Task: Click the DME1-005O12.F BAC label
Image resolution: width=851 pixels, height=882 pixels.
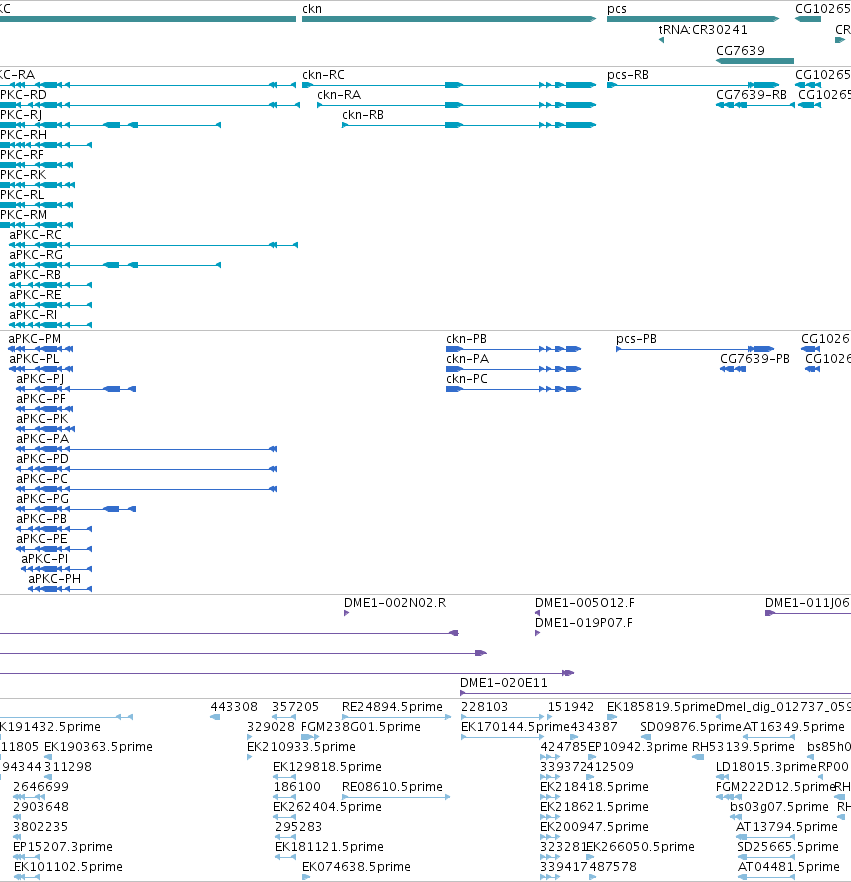Action: 585,603
